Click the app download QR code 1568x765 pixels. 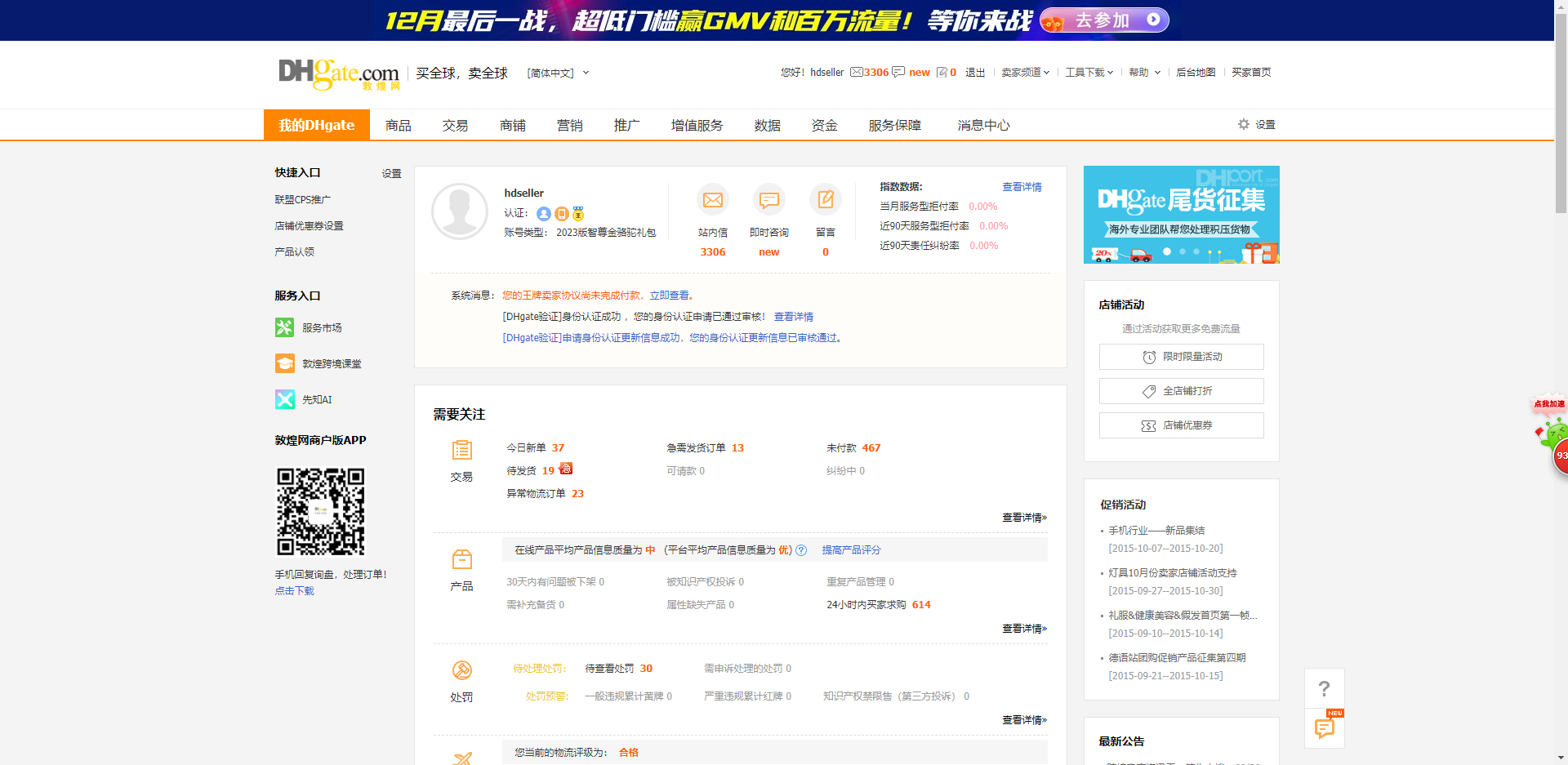(321, 512)
